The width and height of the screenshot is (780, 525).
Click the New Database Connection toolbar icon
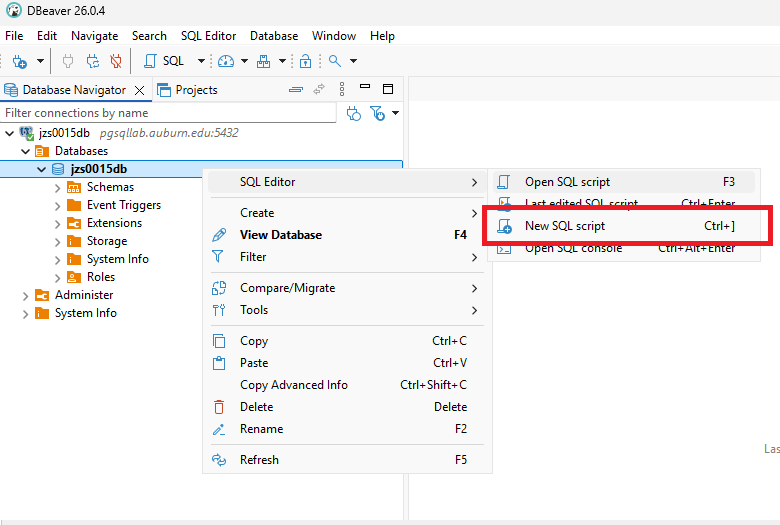tap(19, 61)
